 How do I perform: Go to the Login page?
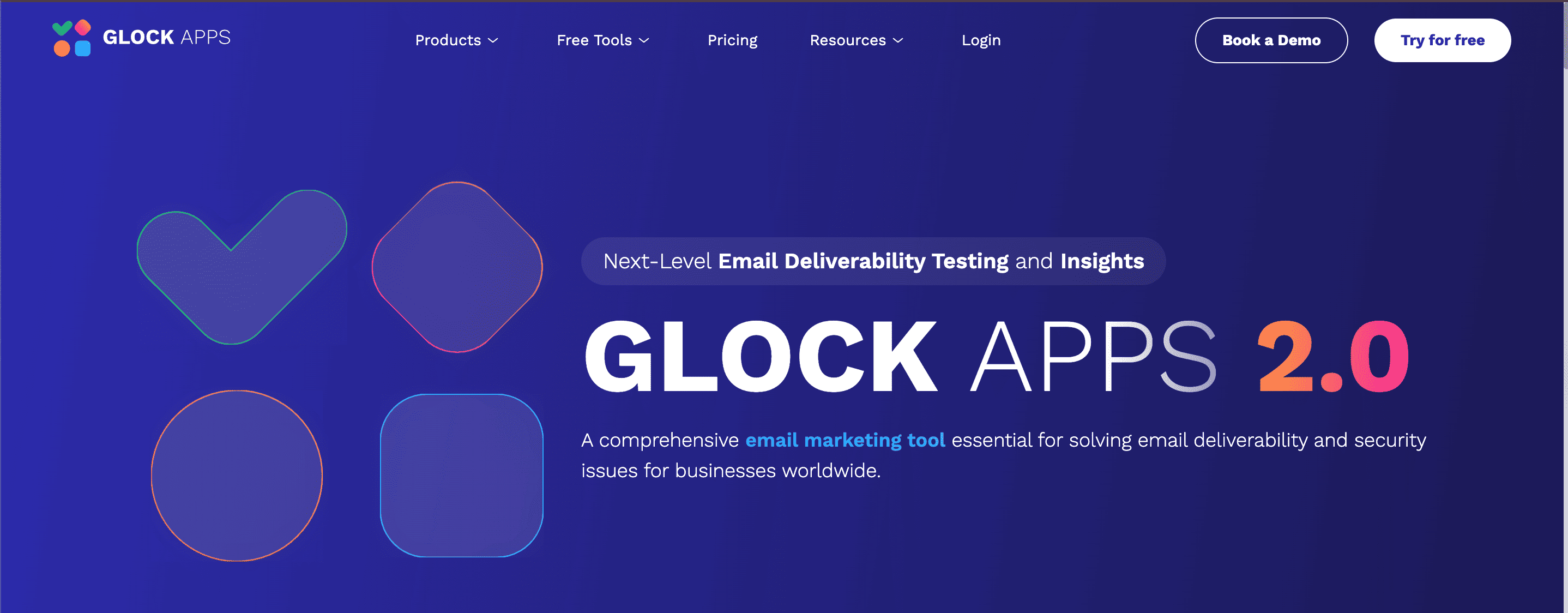[x=981, y=40]
